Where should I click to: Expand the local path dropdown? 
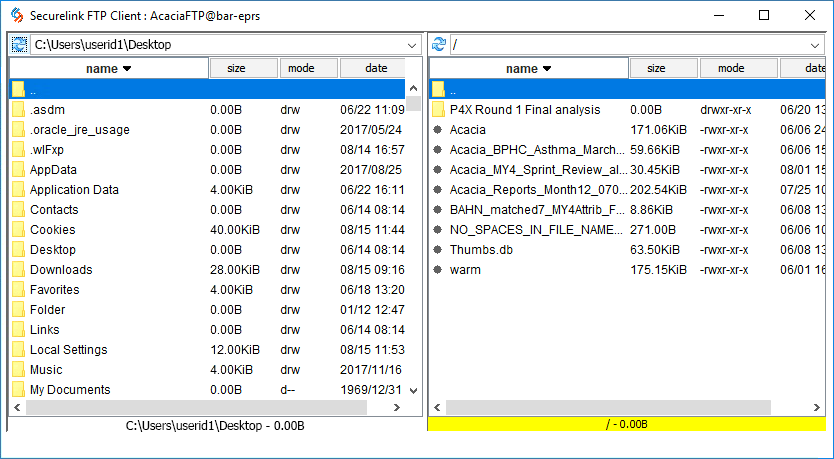click(412, 45)
